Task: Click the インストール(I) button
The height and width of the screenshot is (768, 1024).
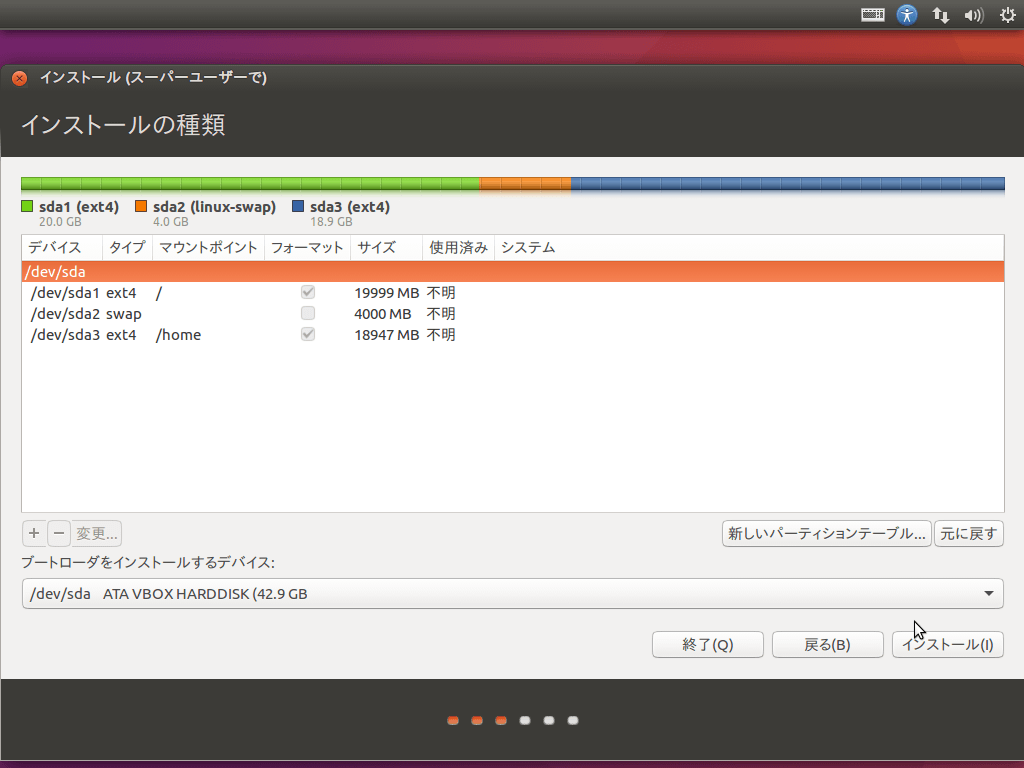Action: (947, 645)
